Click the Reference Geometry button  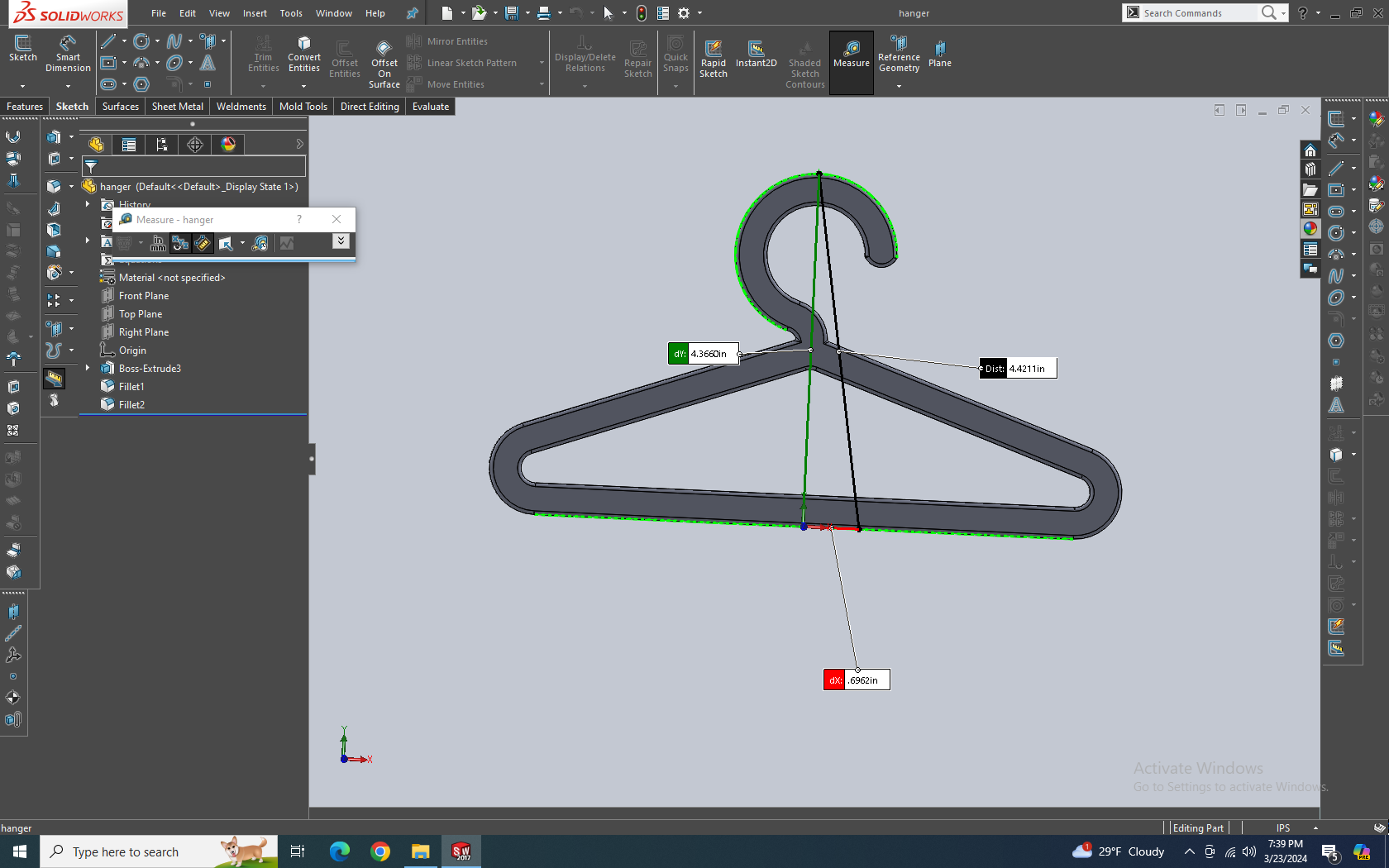[899, 55]
